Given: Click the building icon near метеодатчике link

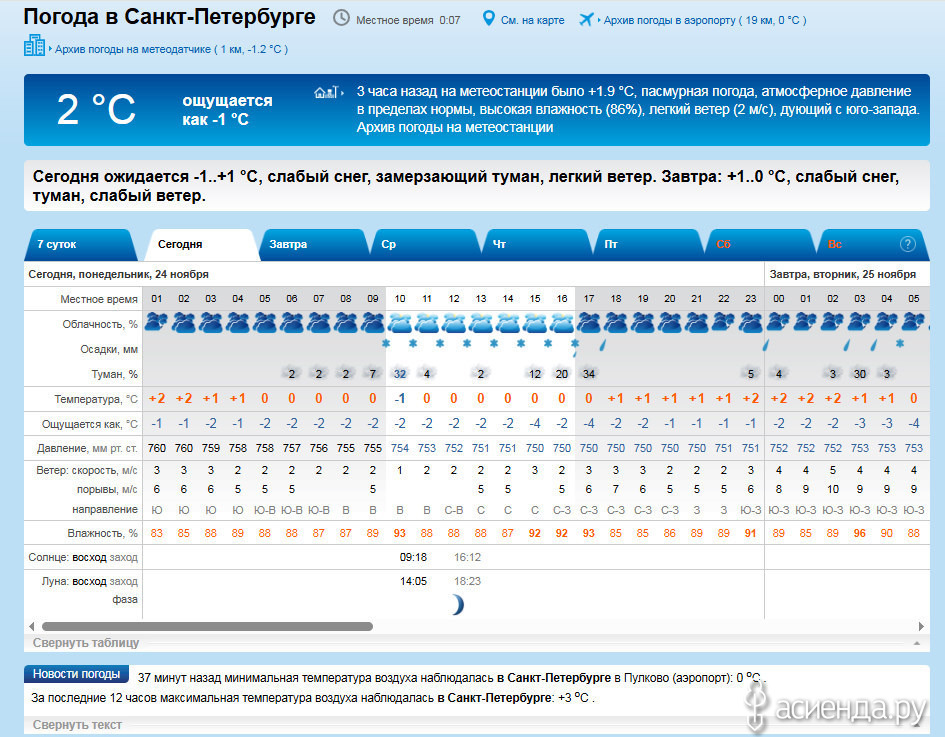Looking at the screenshot, I should click(35, 46).
